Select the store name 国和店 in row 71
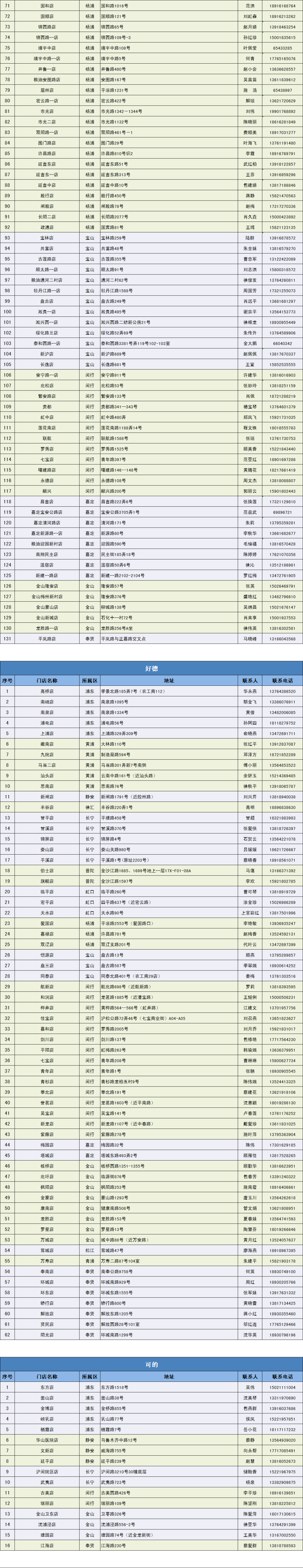Image resolution: width=303 pixels, height=1568 pixels. [47, 6]
